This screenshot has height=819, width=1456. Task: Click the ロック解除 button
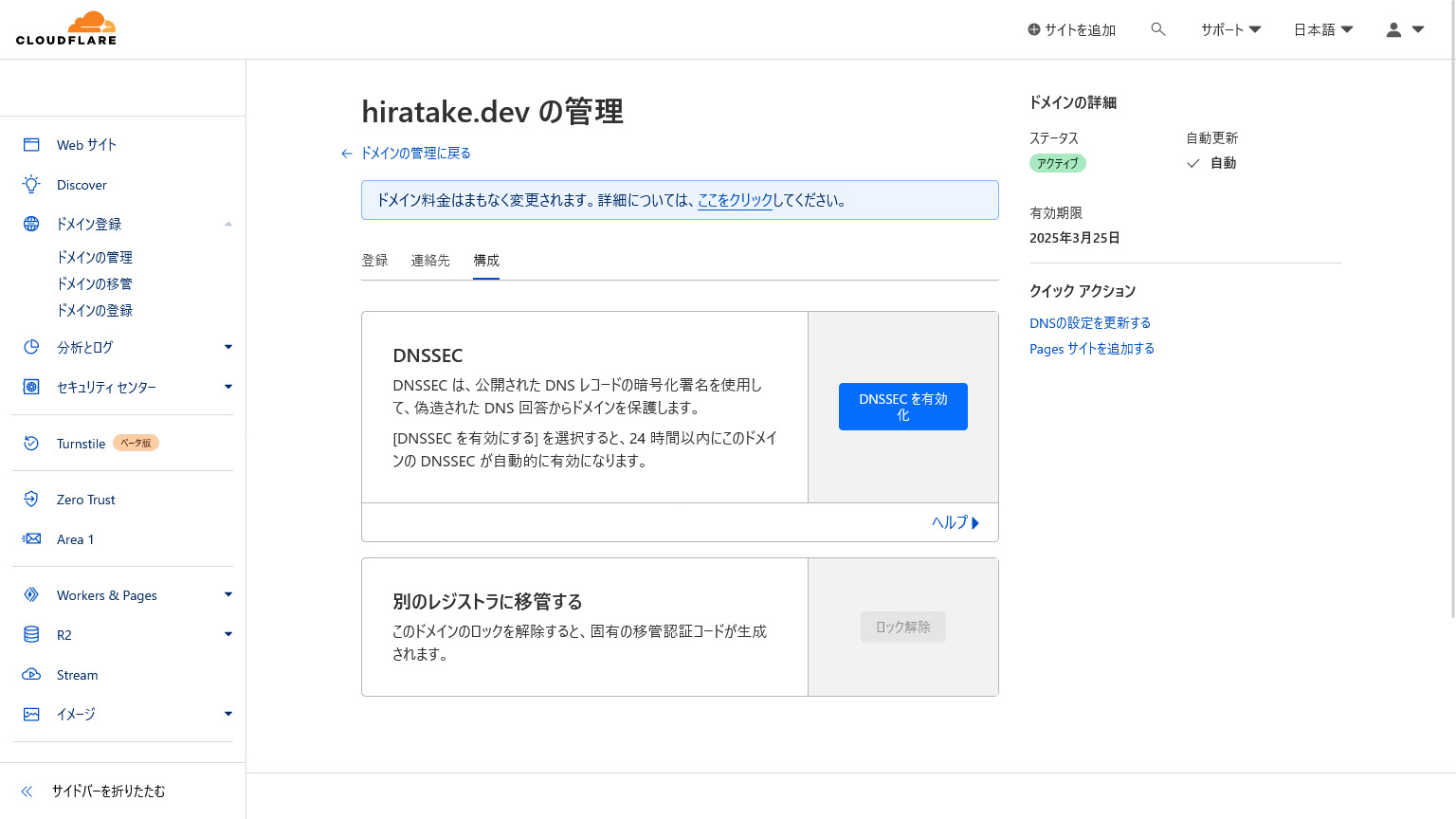click(903, 627)
